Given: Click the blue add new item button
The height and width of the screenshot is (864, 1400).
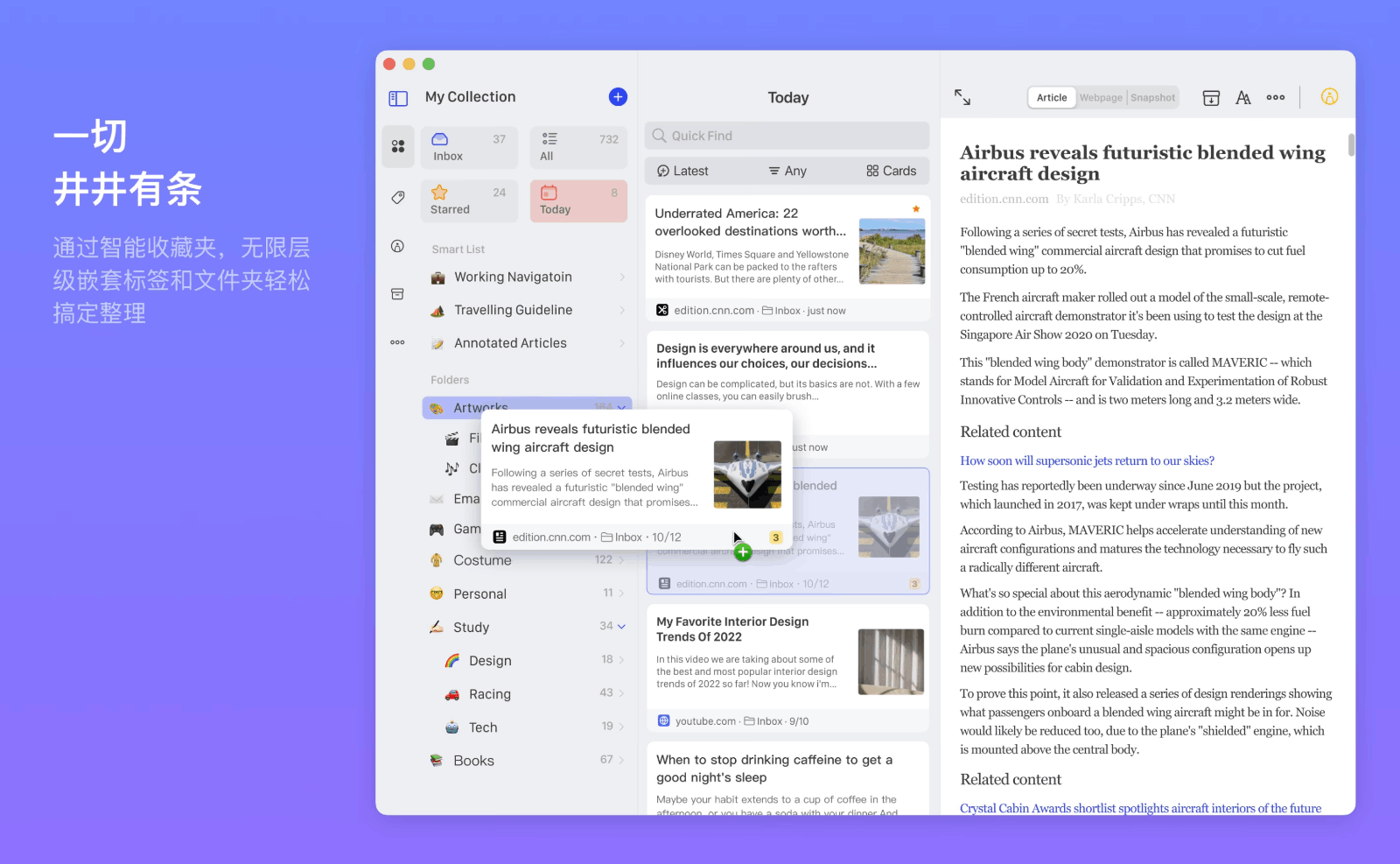Looking at the screenshot, I should pos(618,97).
